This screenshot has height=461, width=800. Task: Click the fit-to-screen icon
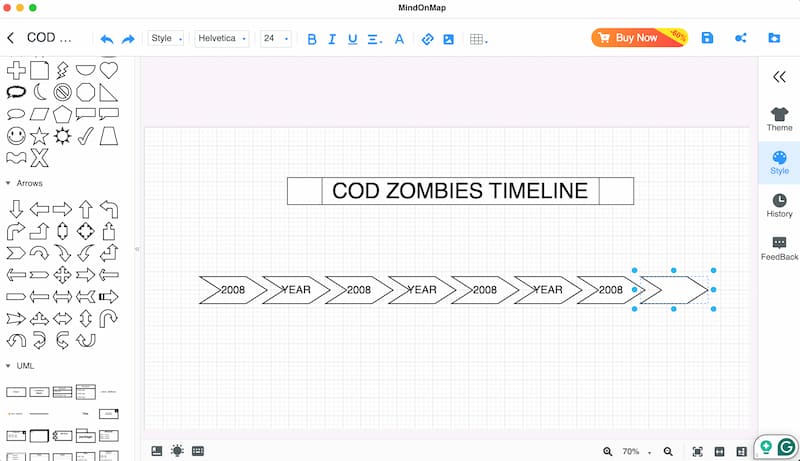tap(697, 451)
